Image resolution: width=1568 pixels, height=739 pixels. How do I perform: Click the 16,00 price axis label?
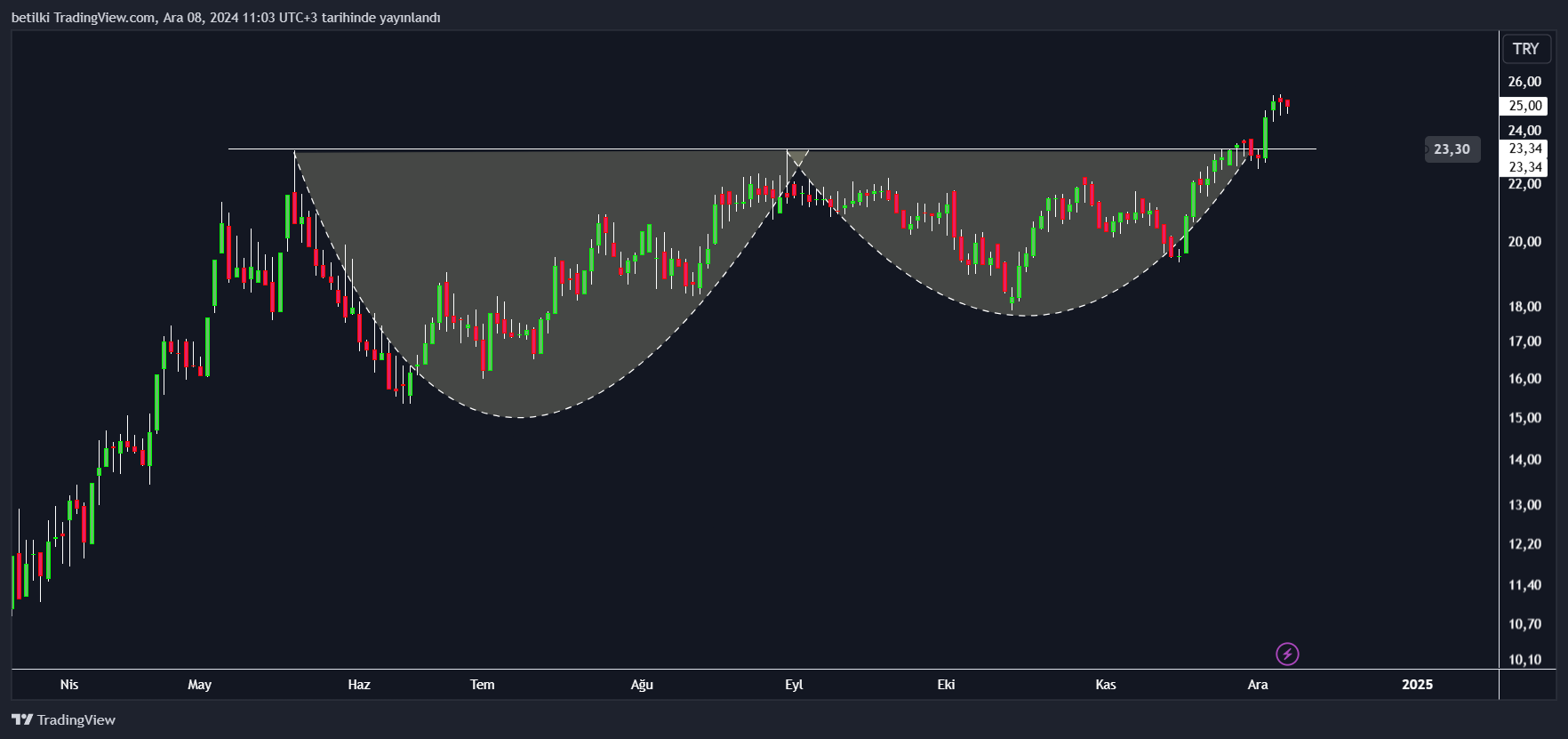click(1524, 379)
